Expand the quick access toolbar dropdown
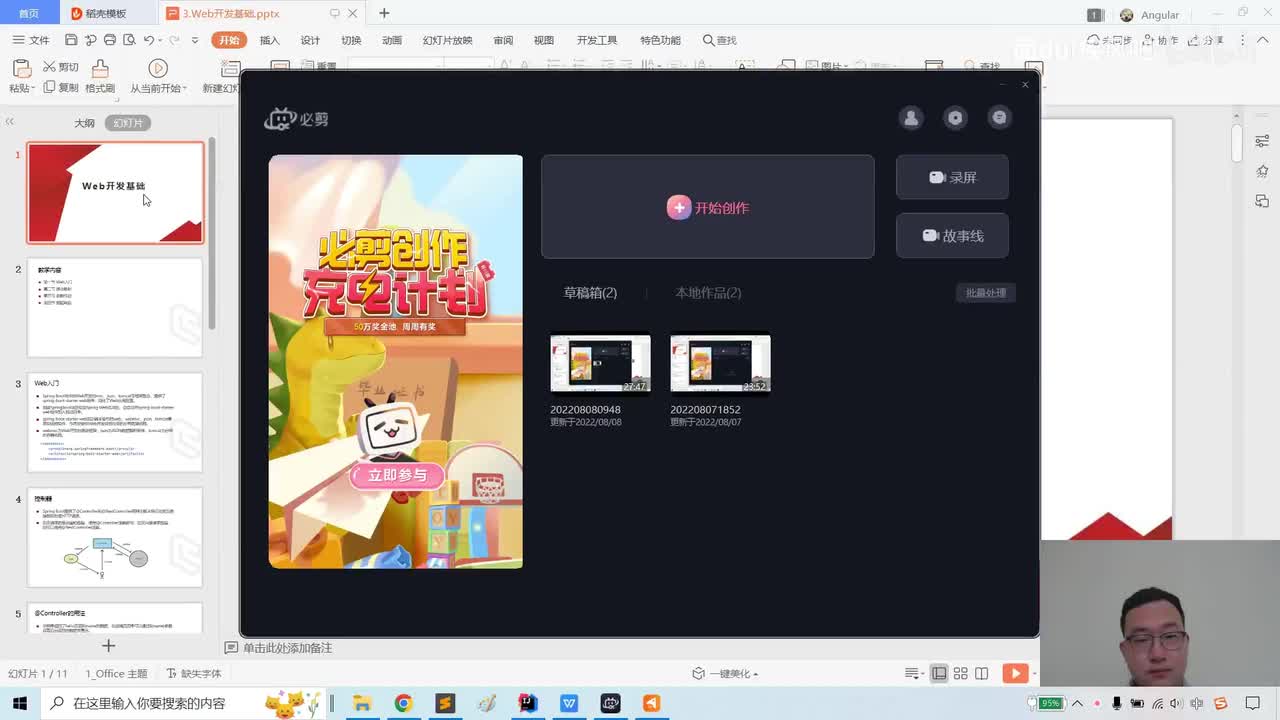The width and height of the screenshot is (1280, 720). 195,41
